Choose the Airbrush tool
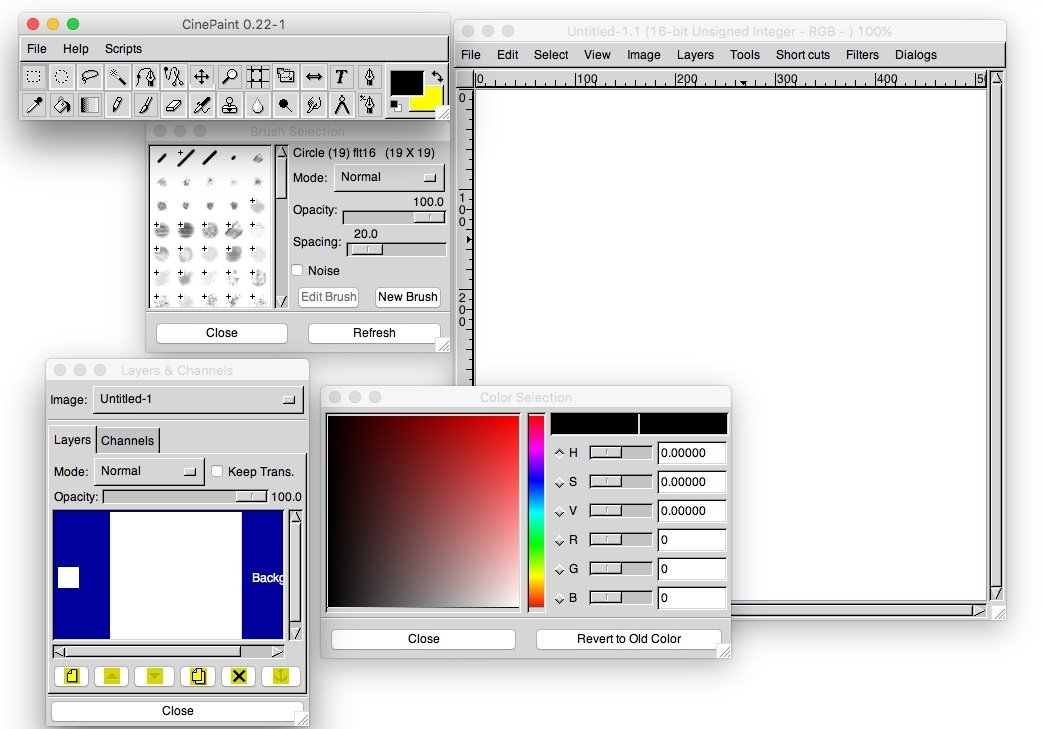The image size is (1043, 729). click(202, 105)
